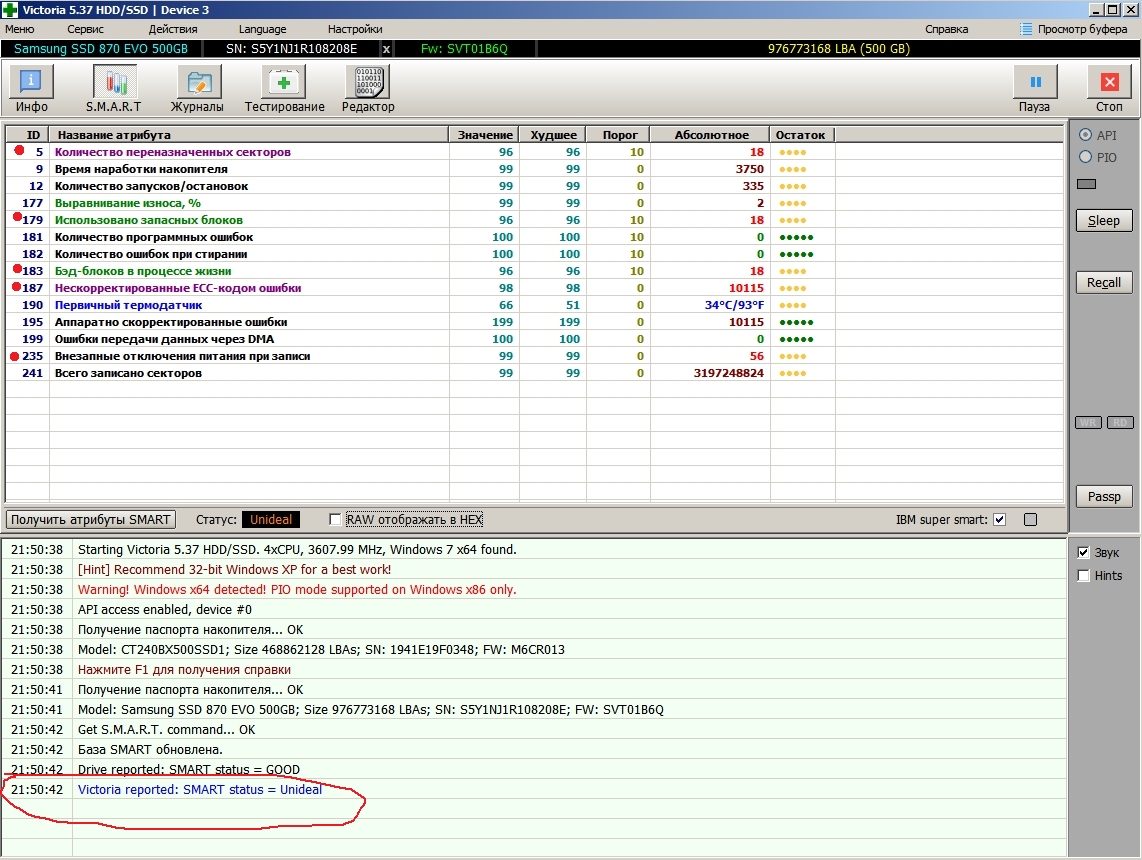Click the red dot of attribute 183
Viewport: 1142px width, 860px height.
[x=17, y=269]
